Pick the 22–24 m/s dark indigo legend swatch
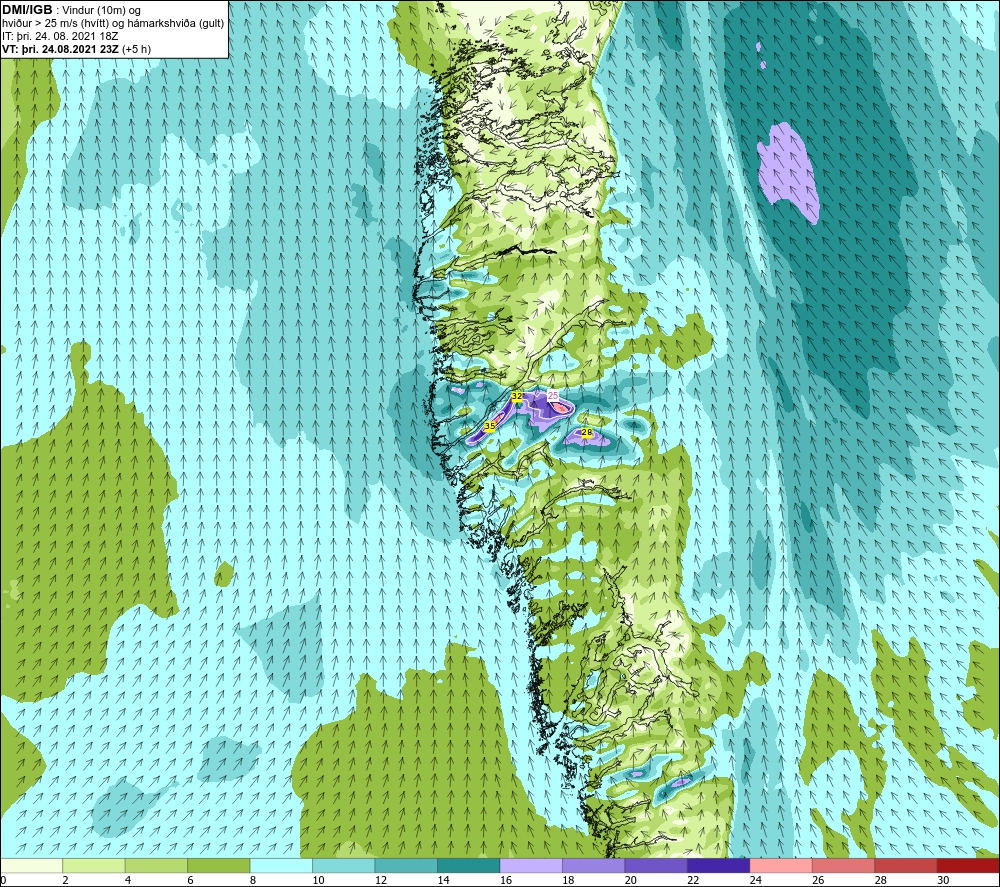Viewport: 1000px width, 887px height. click(x=719, y=865)
